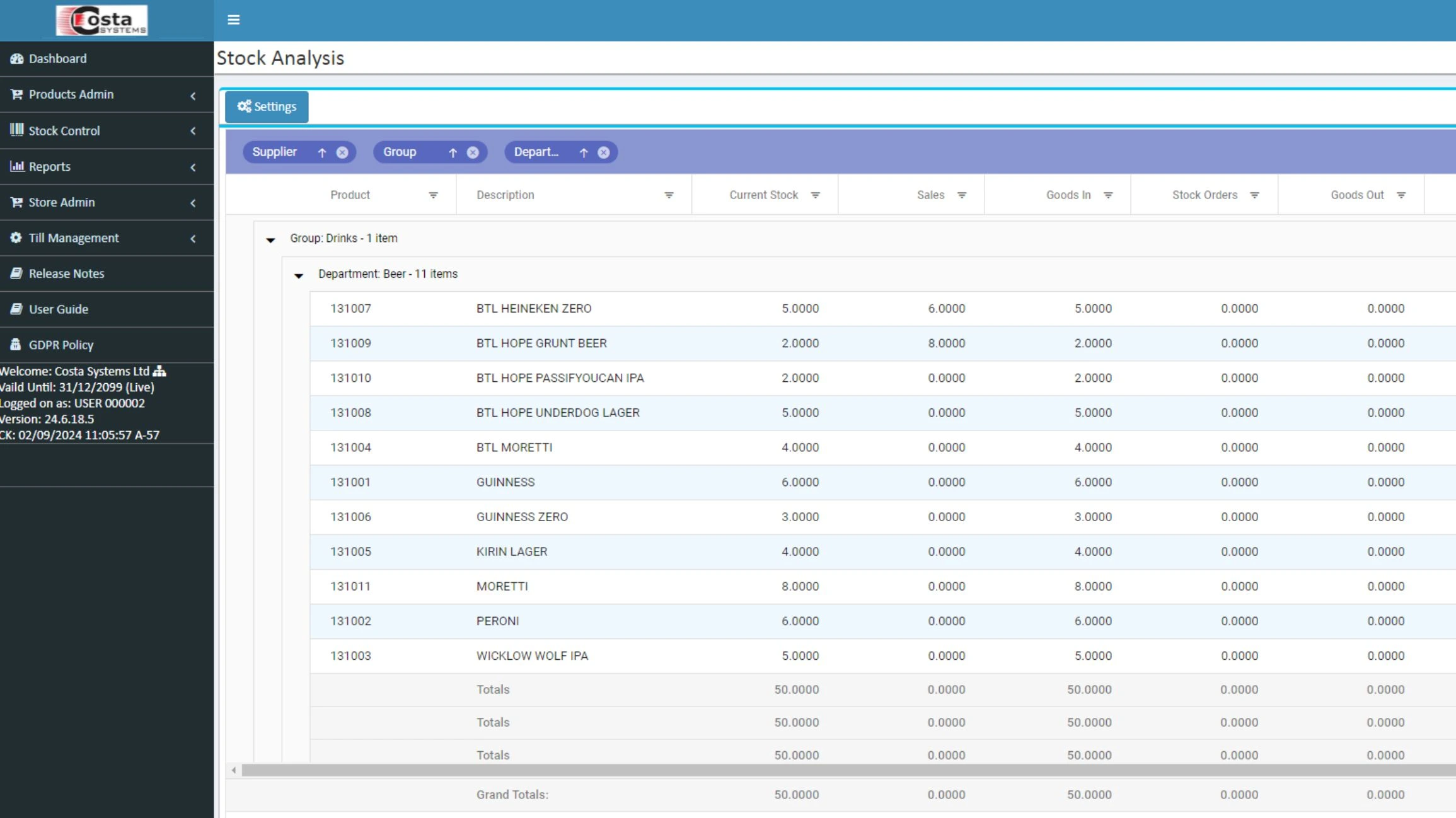Toggle Department chip sort direction arrow

584,153
